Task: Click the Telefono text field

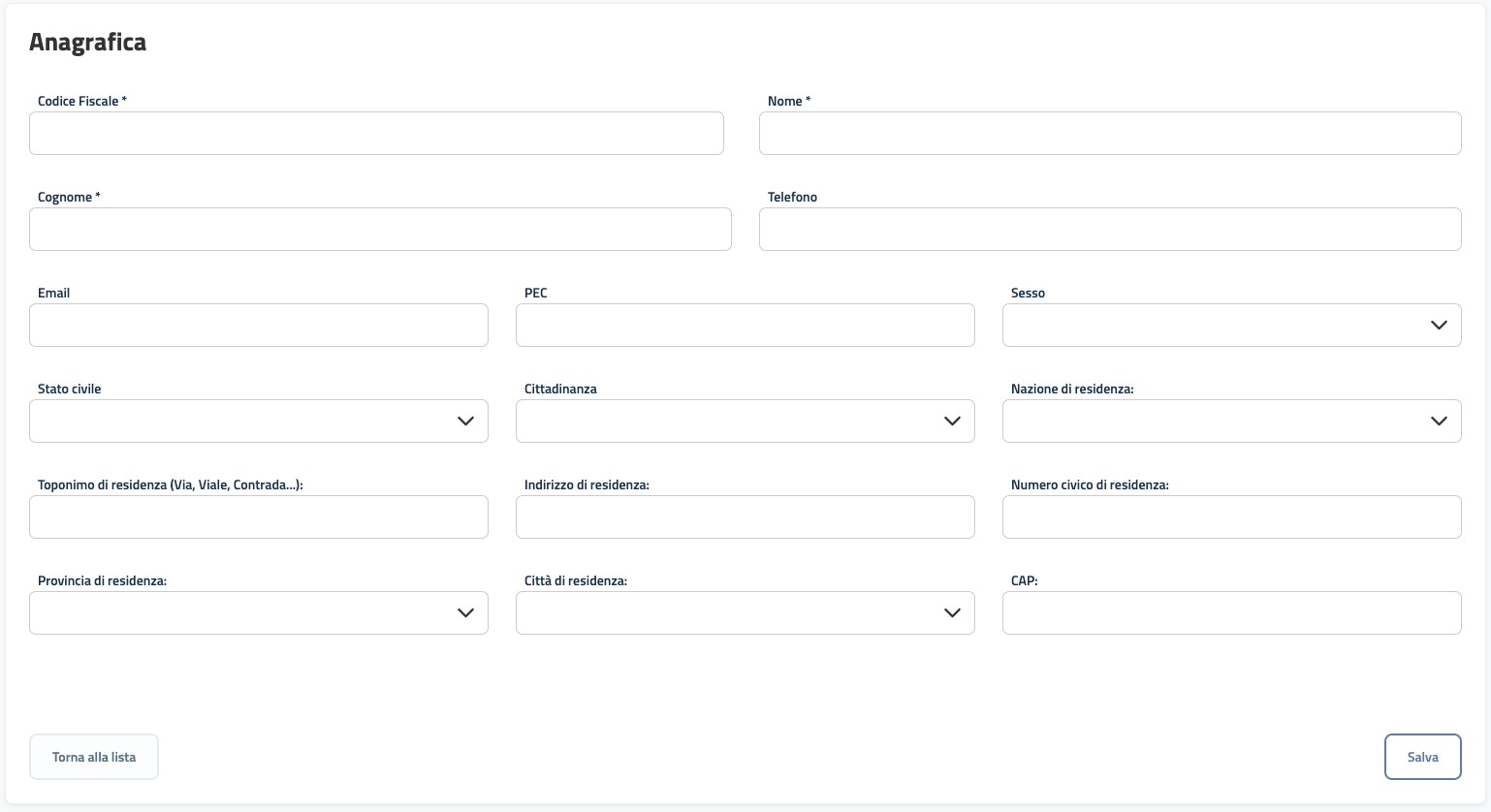Action: pyautogui.click(x=1110, y=230)
